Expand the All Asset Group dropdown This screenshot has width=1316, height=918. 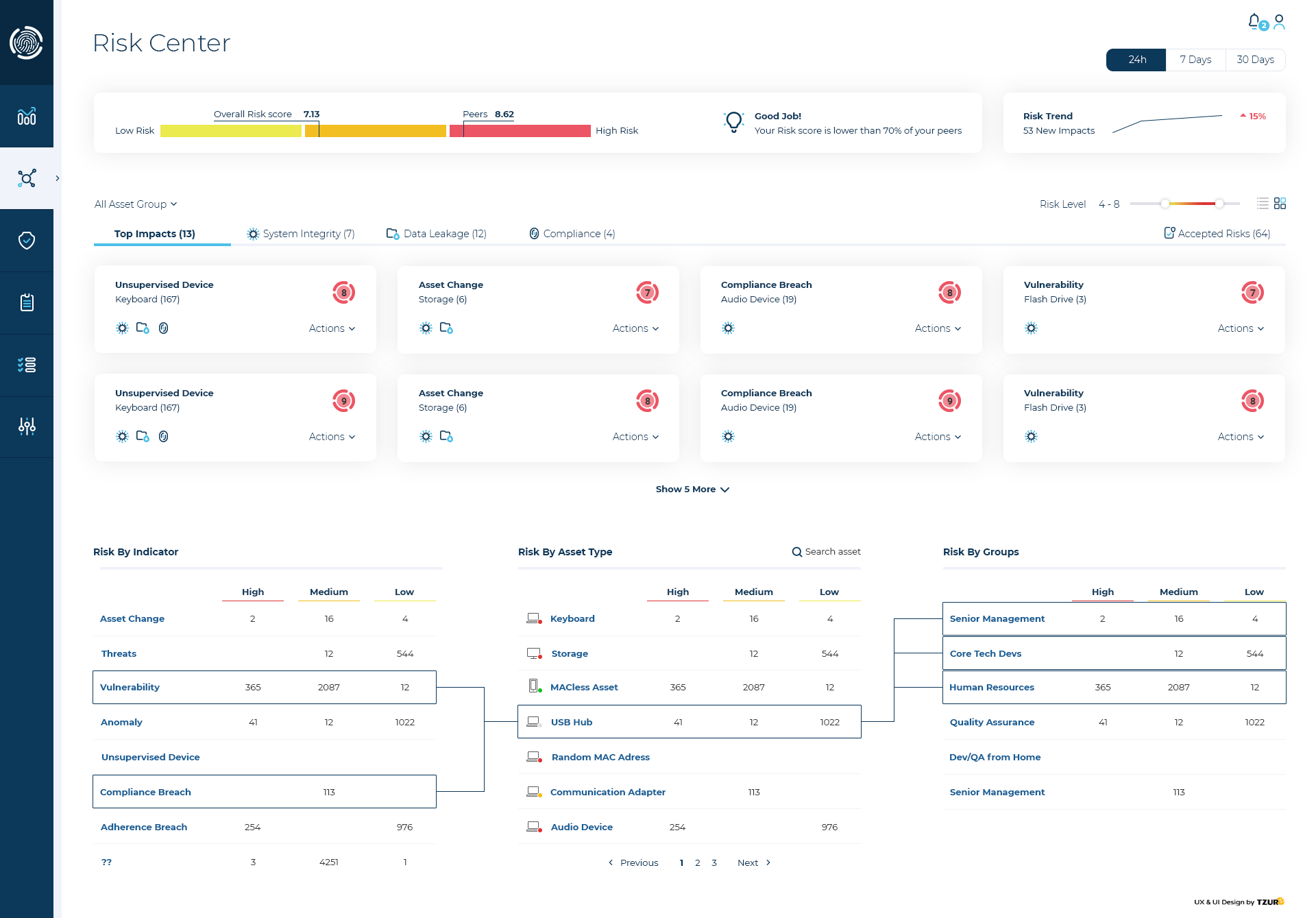[x=136, y=204]
